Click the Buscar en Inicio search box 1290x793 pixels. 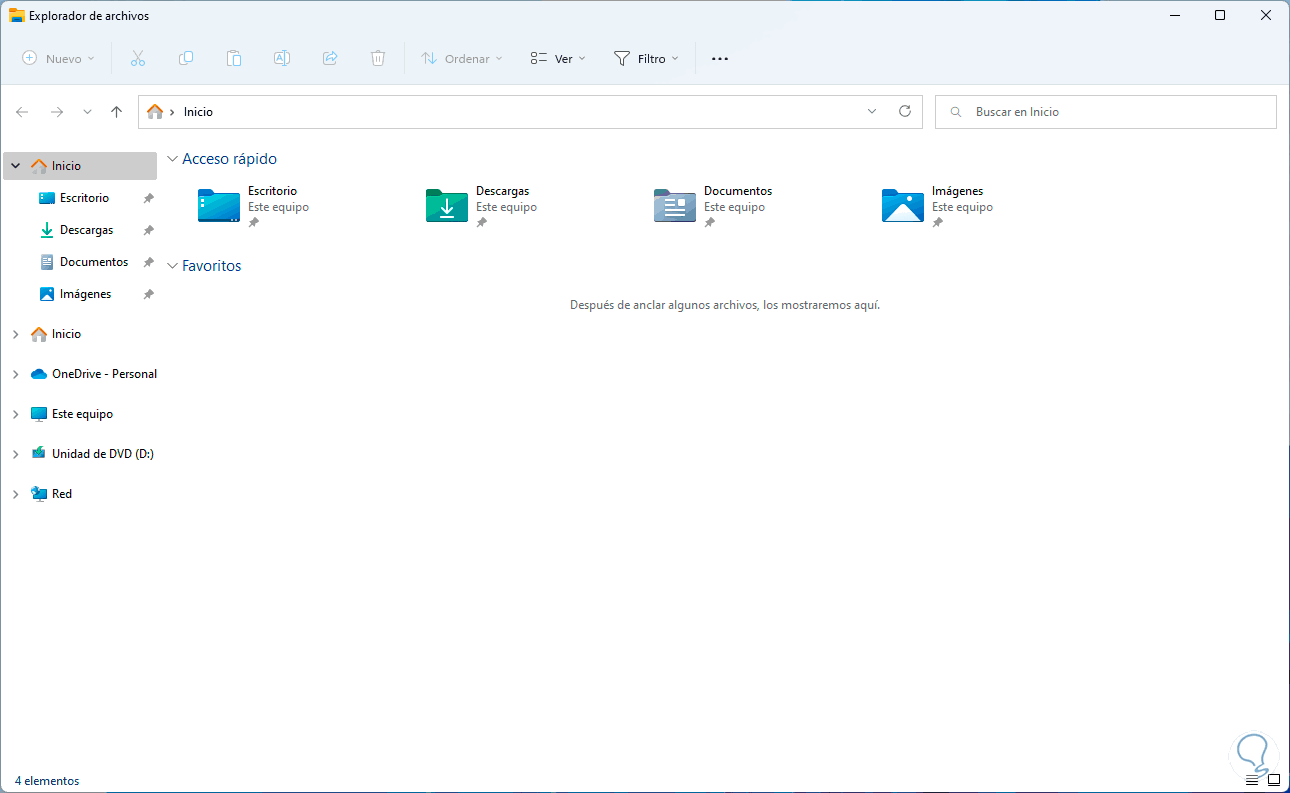1106,112
